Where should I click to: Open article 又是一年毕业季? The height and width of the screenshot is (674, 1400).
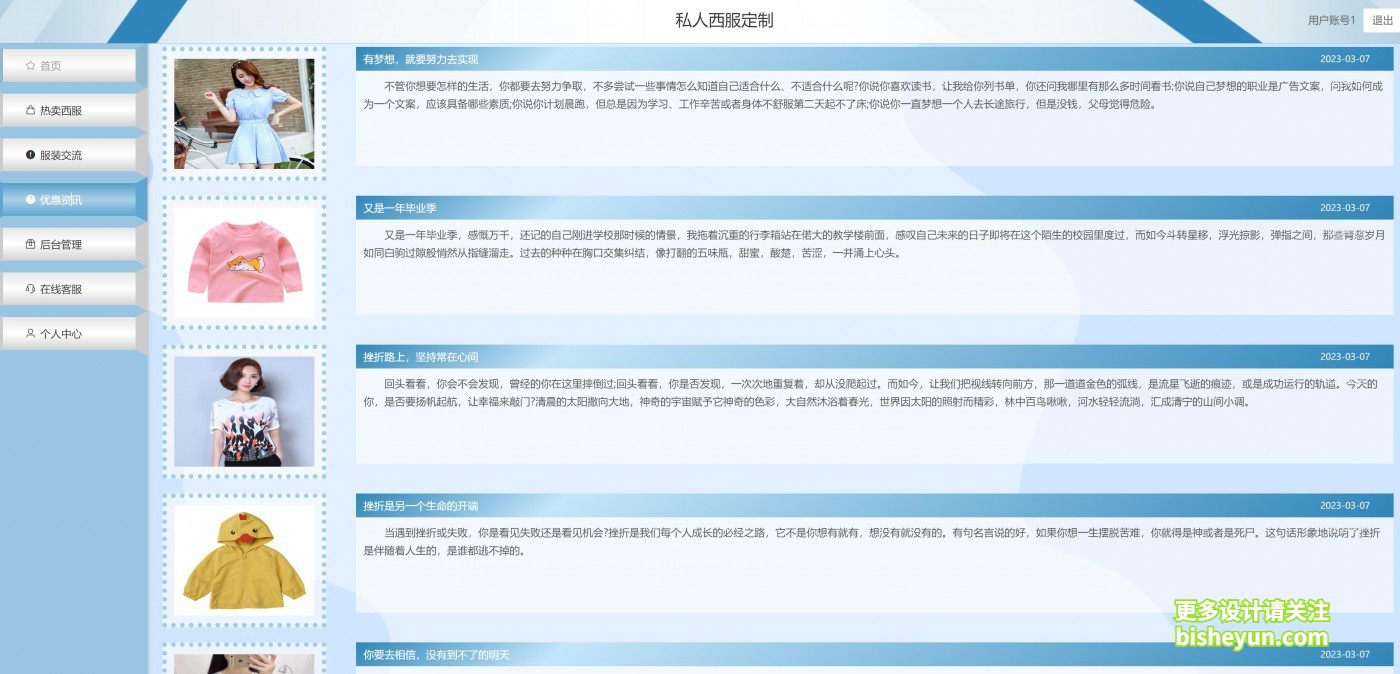(400, 208)
